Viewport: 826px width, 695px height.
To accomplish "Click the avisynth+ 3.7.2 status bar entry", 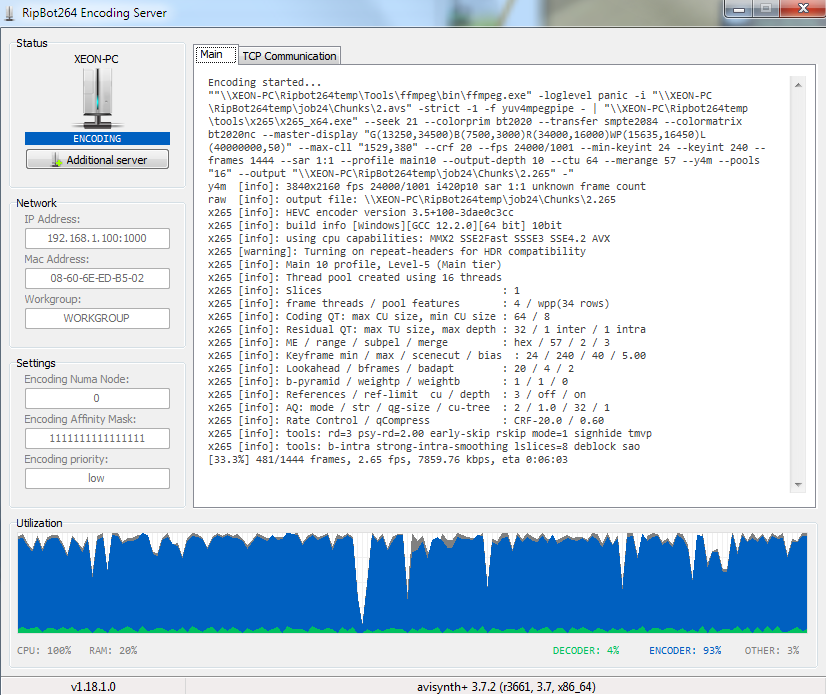I will tap(506, 687).
